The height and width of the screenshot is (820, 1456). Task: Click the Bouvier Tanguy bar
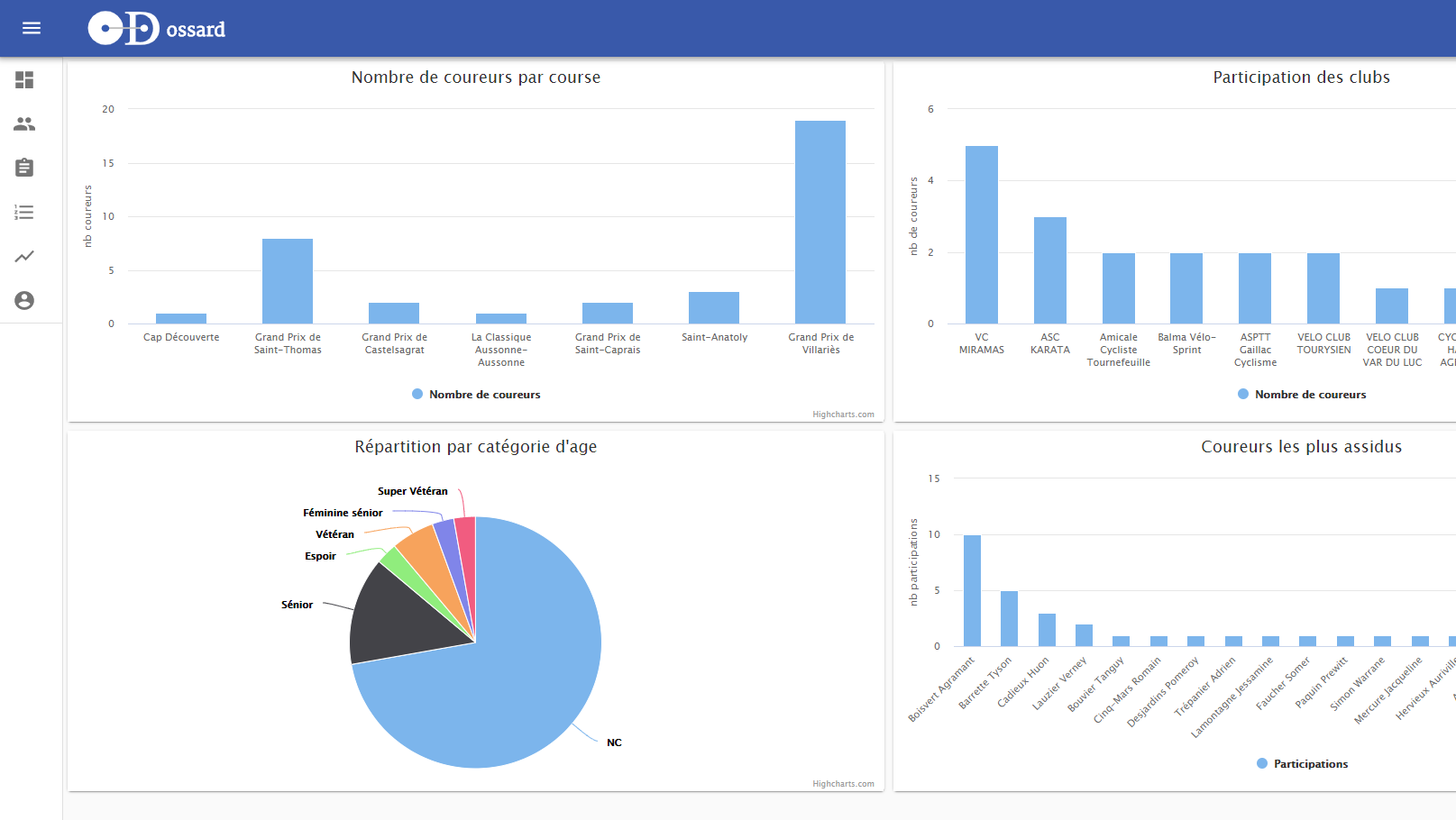click(1121, 641)
